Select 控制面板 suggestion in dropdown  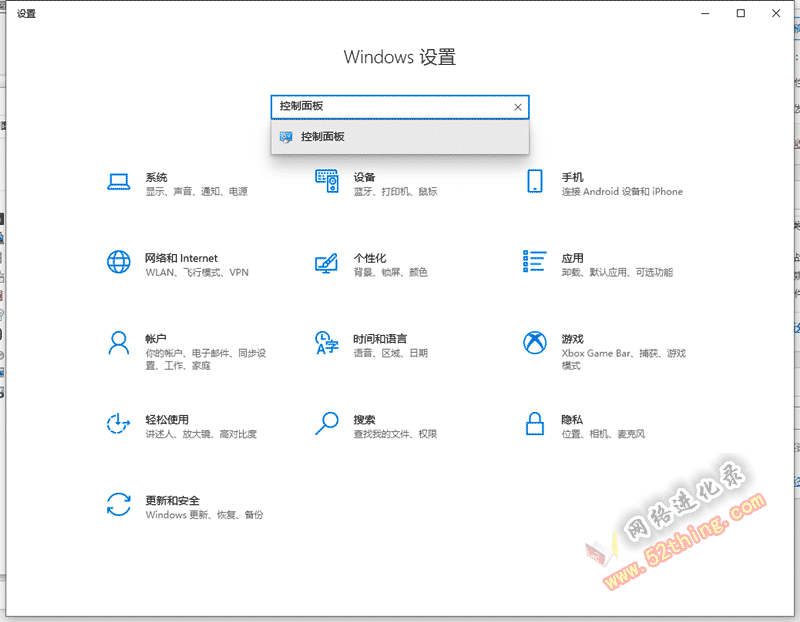pyautogui.click(x=400, y=137)
